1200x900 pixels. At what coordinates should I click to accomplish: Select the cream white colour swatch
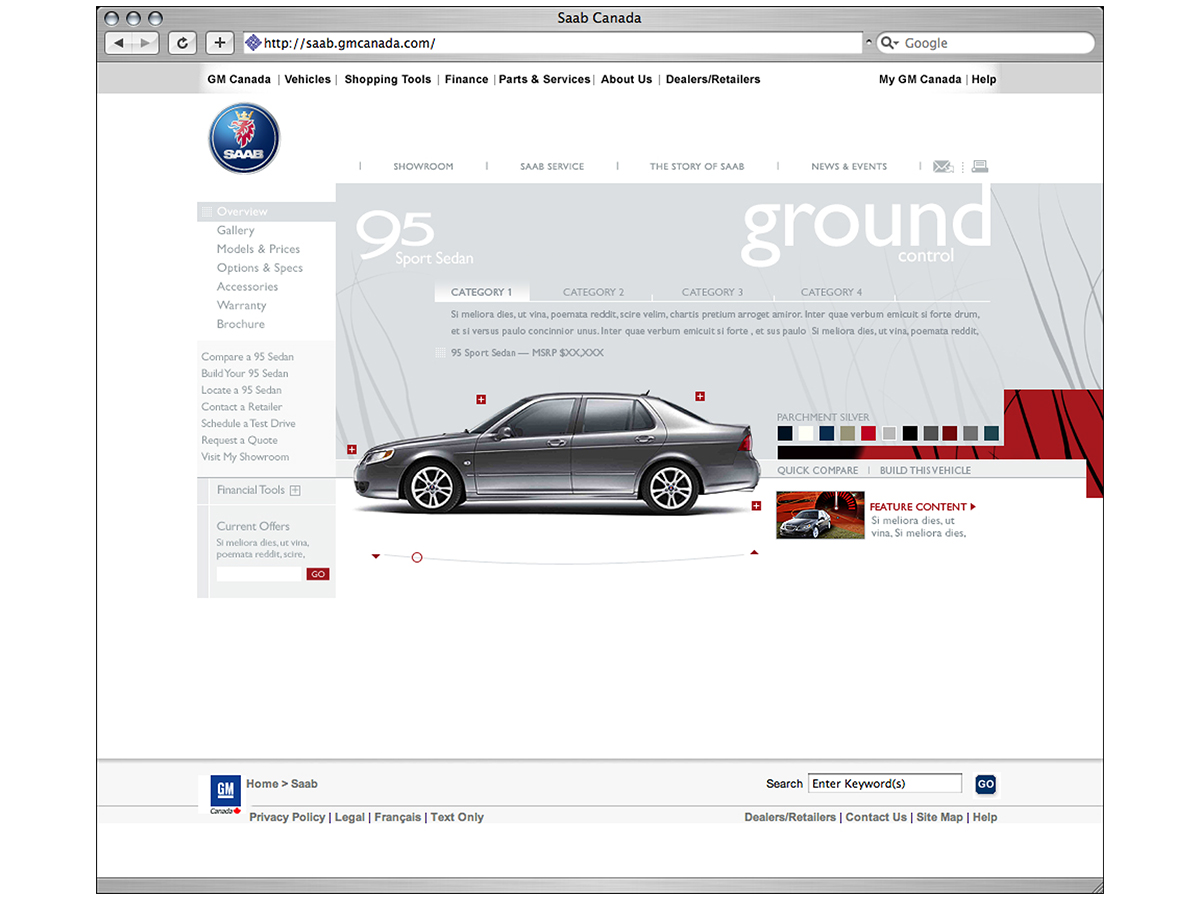806,433
